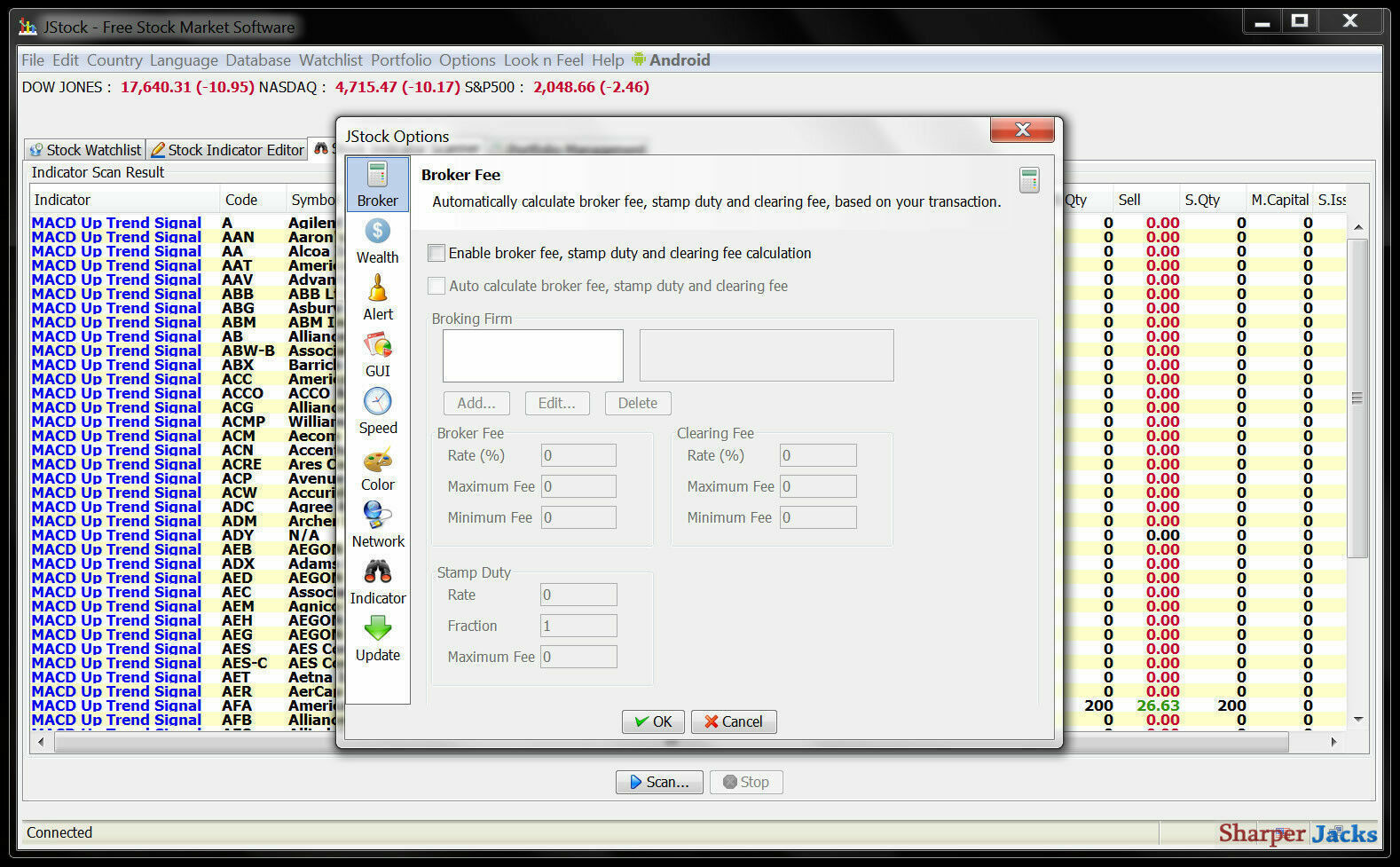Screen dimensions: 1400x867
Task: Open the Network options section
Action: [378, 525]
